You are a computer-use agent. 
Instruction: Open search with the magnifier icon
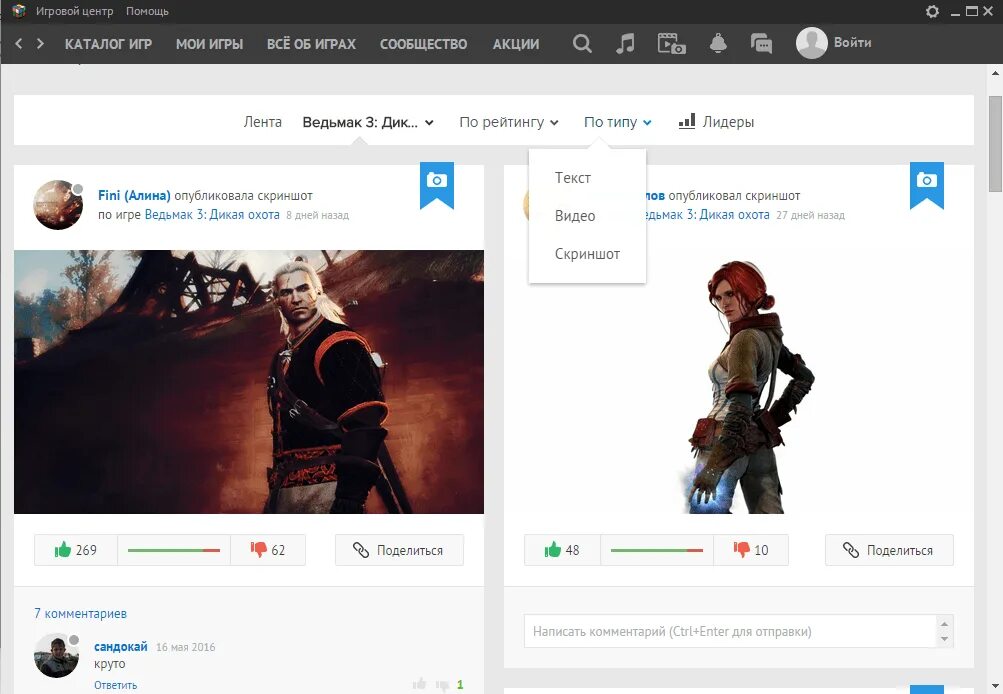pos(582,43)
